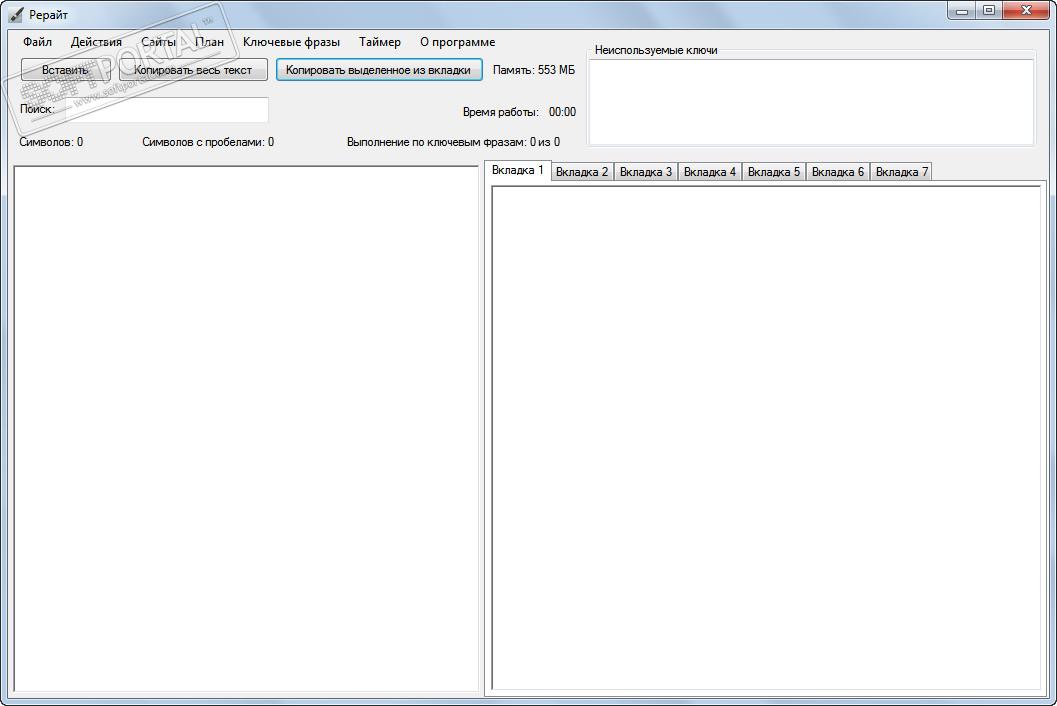Open the О программе menu
This screenshot has width=1057, height=706.
458,42
